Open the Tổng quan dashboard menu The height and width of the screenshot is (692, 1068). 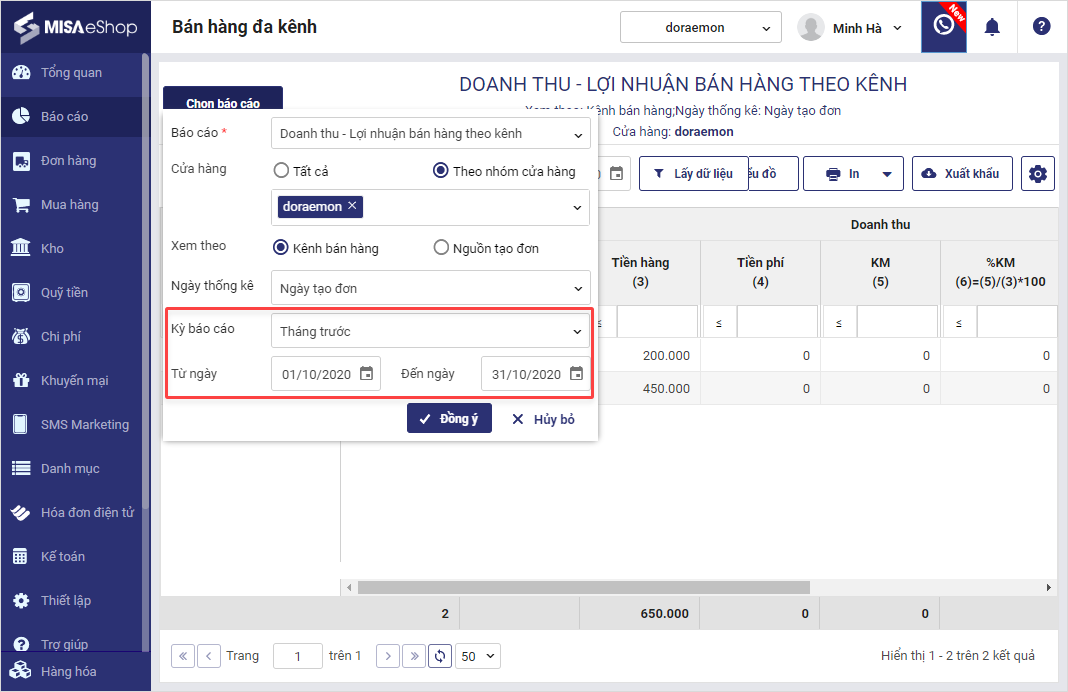[71, 72]
